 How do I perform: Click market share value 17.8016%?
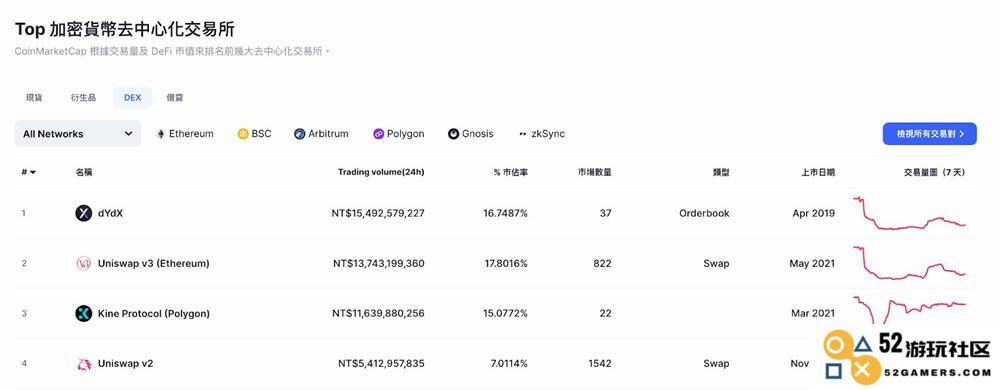pos(506,263)
